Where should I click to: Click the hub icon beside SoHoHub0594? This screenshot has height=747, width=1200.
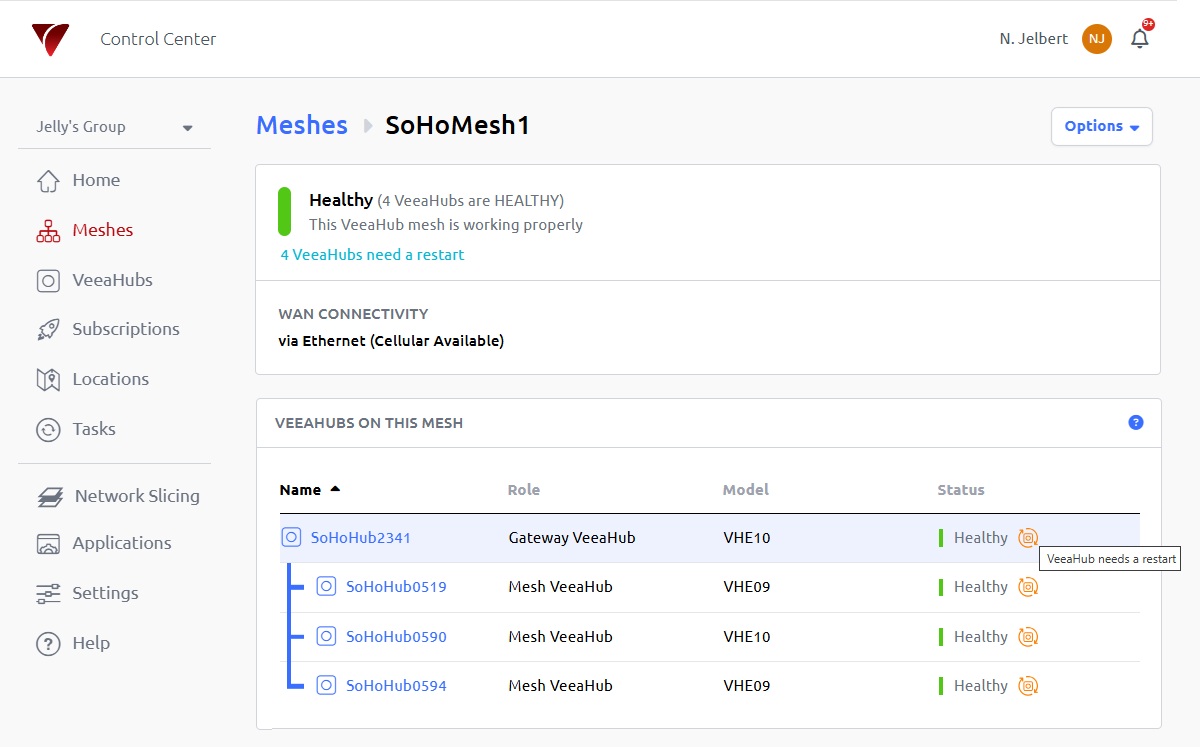(x=326, y=686)
